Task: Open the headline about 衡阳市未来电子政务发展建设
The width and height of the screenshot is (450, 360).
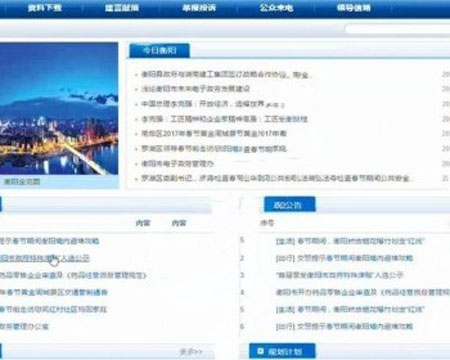Action: click(195, 89)
